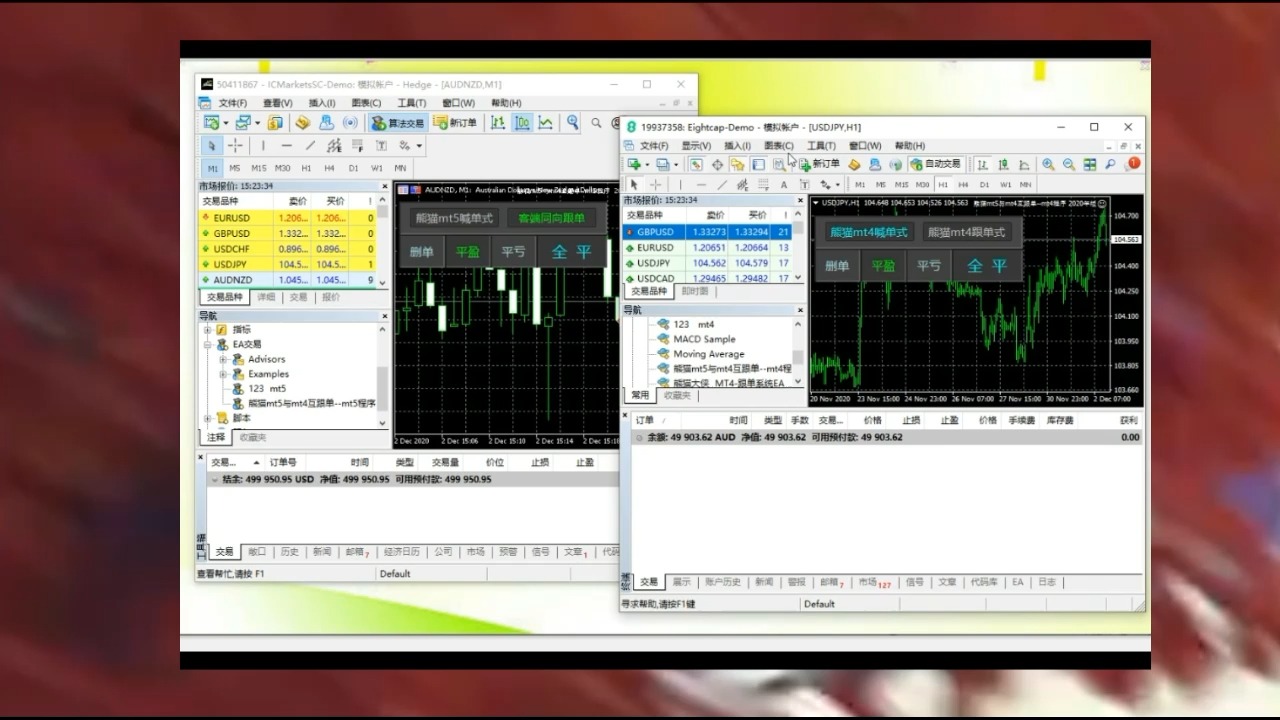
Task: Select the crosshair tool in MT5 window
Action: [234, 146]
